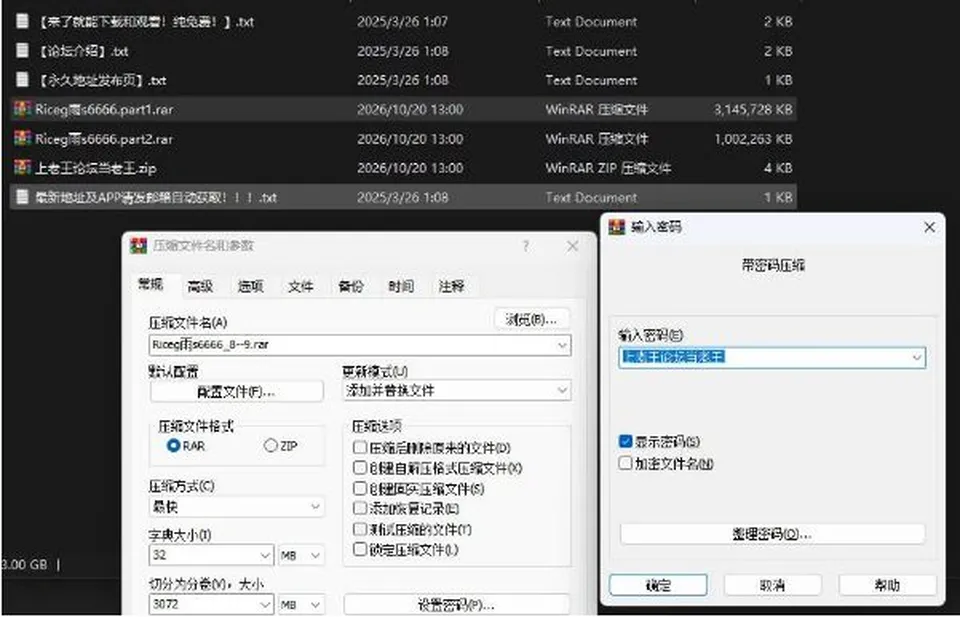The height and width of the screenshot is (617, 960).
Task: Select the RAR archive format
Action: (173, 446)
